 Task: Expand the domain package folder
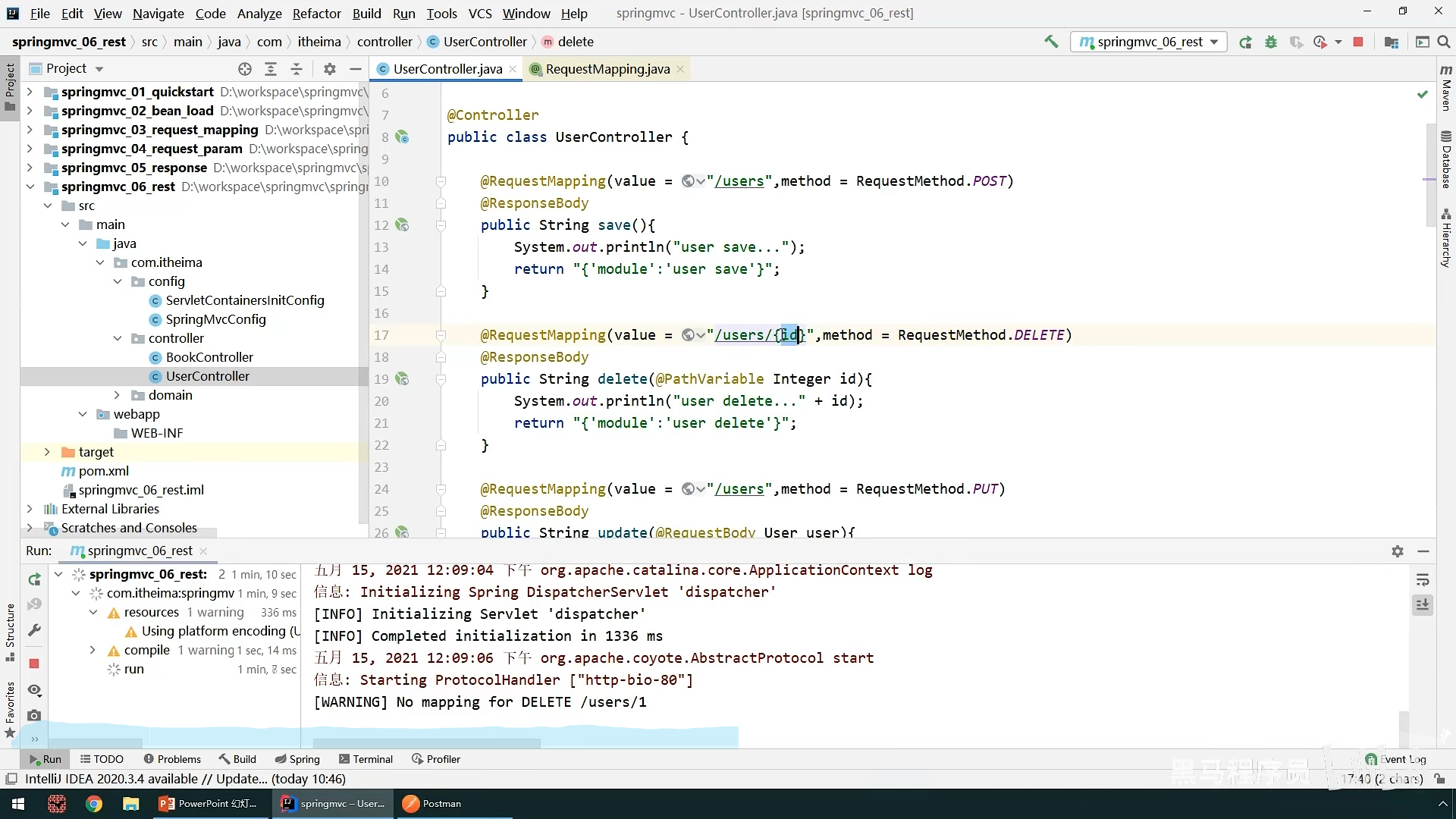[x=117, y=395]
